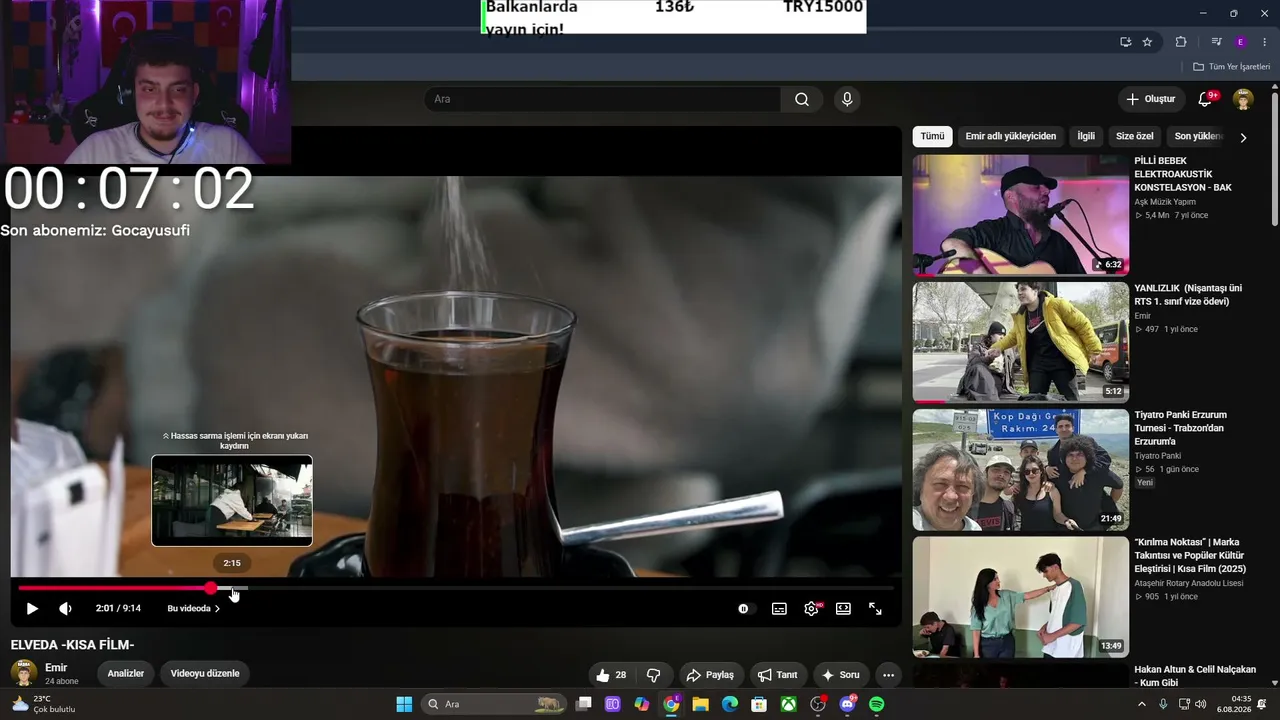This screenshot has height=720, width=1280.
Task: Click the seek preview thumbnail at 2:15
Action: tap(232, 500)
